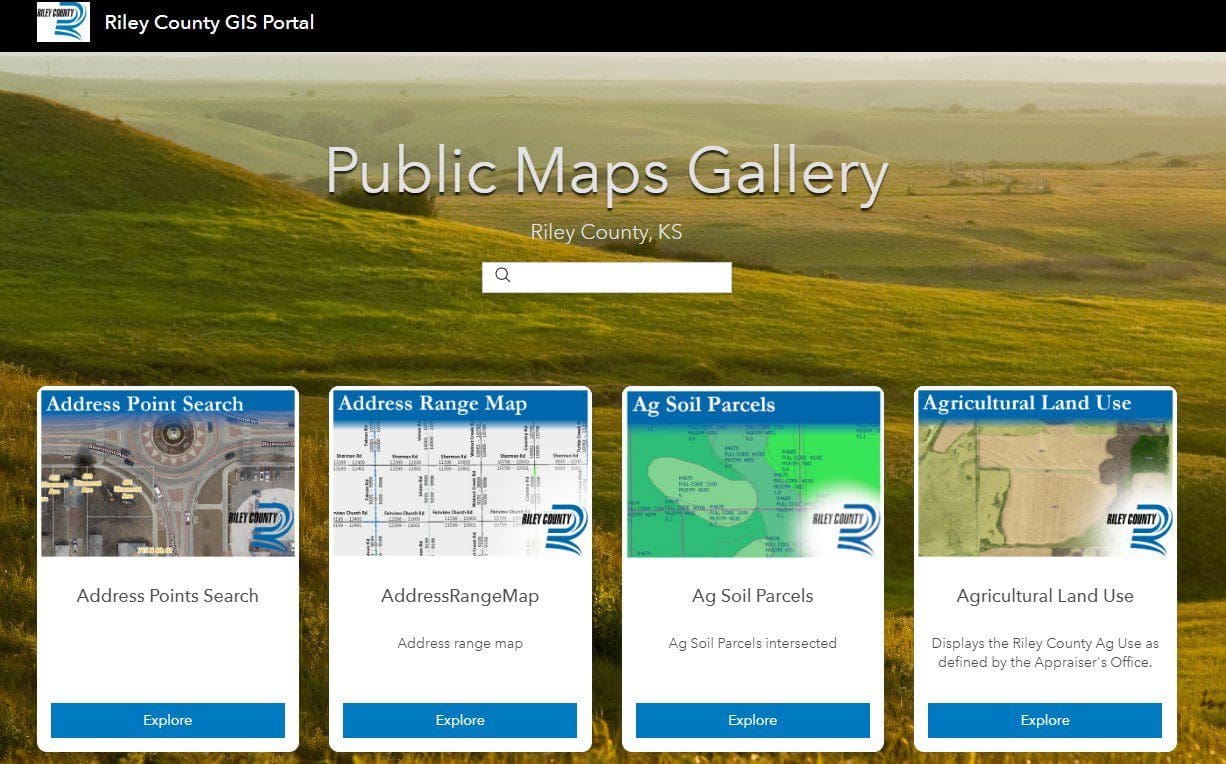
Task: Click the "Ag Soil Parcels intersected" description text
Action: [x=751, y=643]
